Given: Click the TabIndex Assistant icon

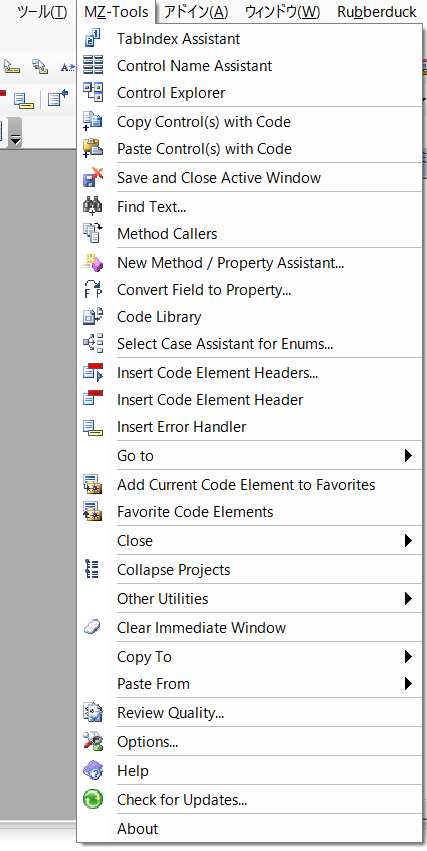Looking at the screenshot, I should point(93,39).
